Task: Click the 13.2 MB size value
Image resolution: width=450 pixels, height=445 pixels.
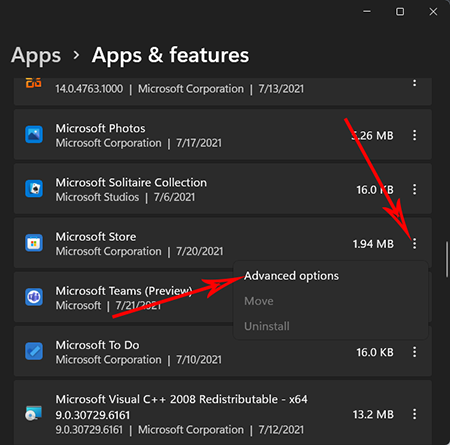Action: (x=373, y=415)
